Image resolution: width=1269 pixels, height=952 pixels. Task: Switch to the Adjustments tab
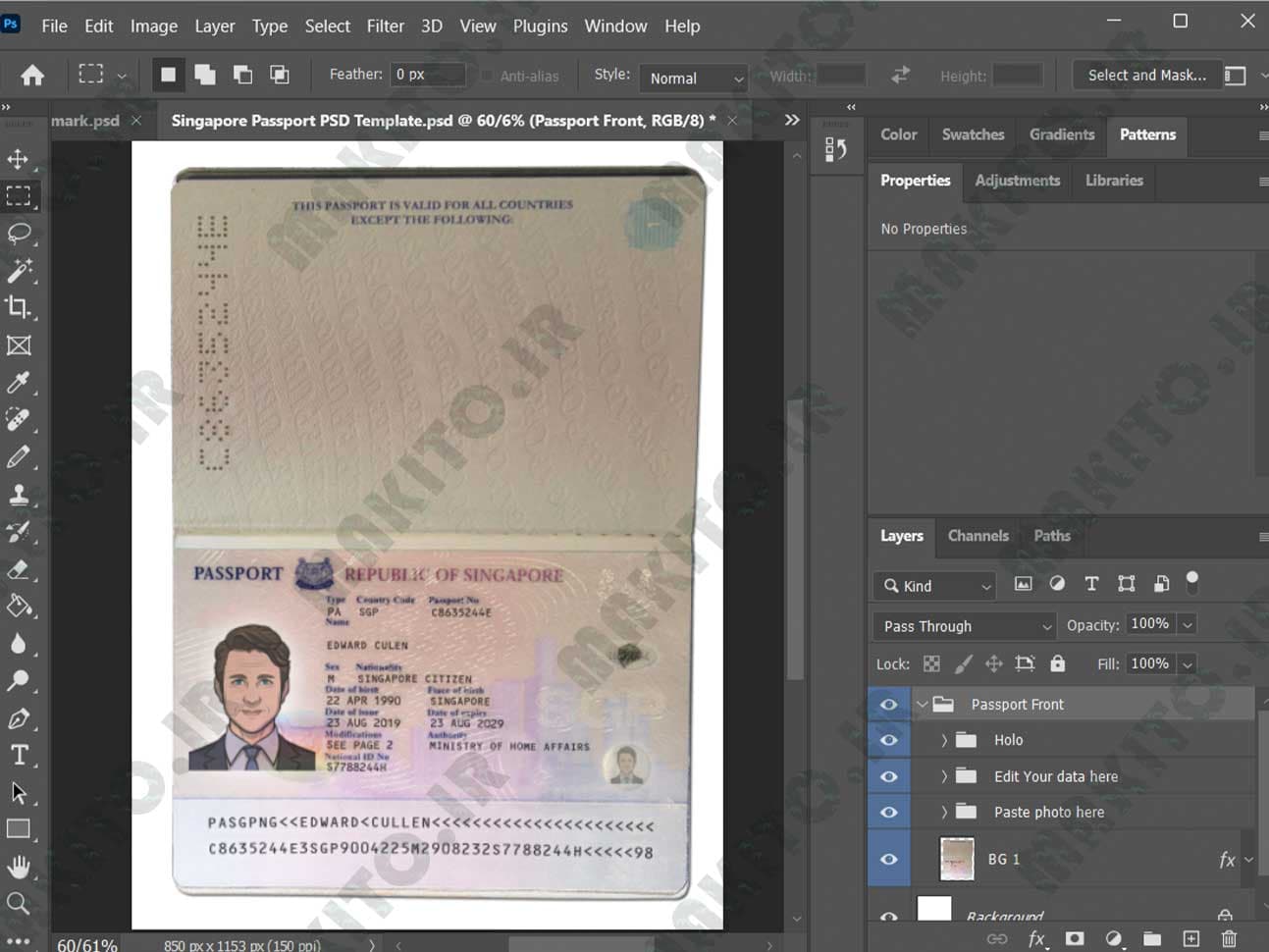[x=1017, y=181]
